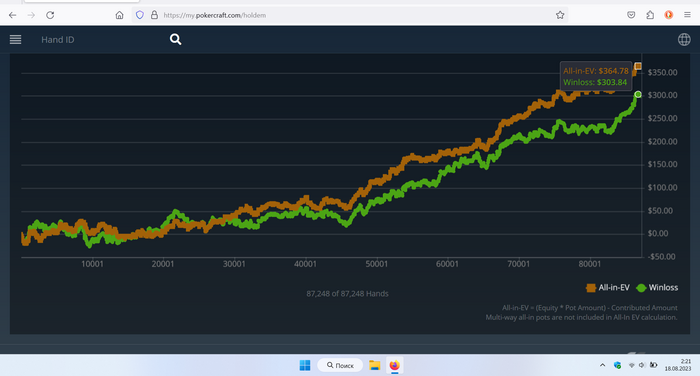This screenshot has height=376, width=700.
Task: Open File Explorer from the taskbar
Action: click(x=375, y=365)
